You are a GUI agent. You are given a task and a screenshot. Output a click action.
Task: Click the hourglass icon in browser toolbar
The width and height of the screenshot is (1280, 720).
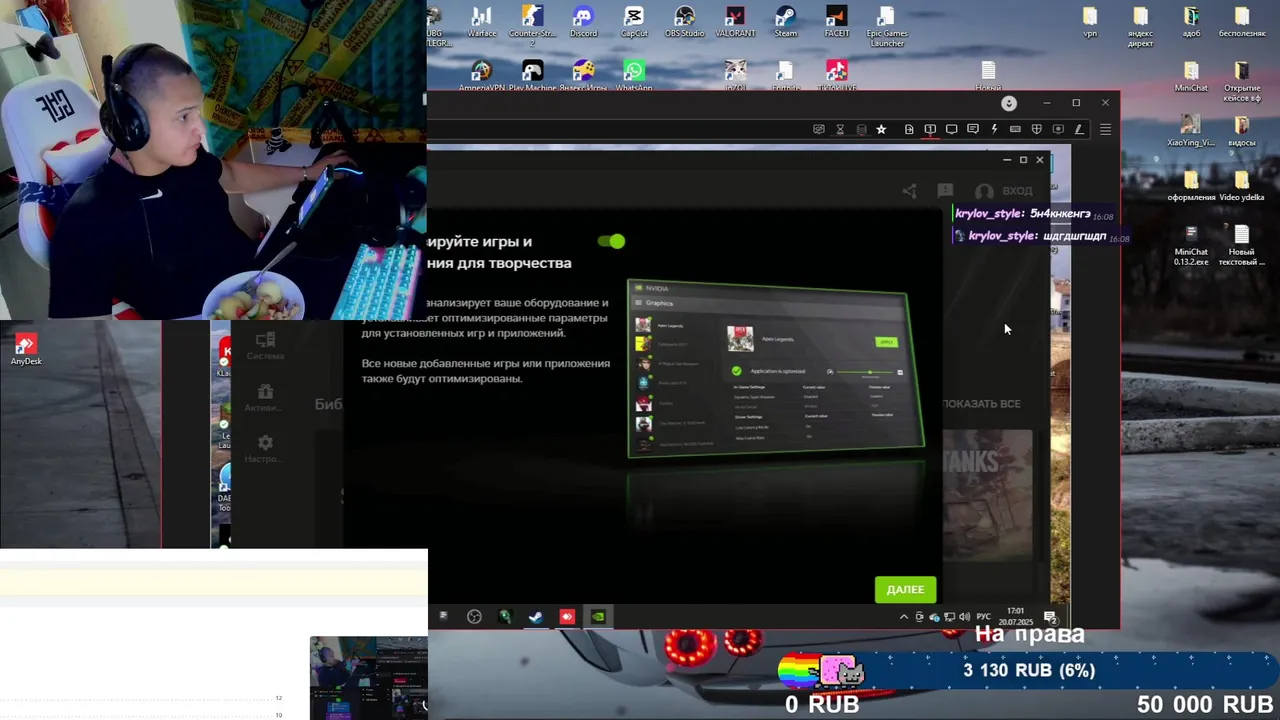pyautogui.click(x=840, y=129)
